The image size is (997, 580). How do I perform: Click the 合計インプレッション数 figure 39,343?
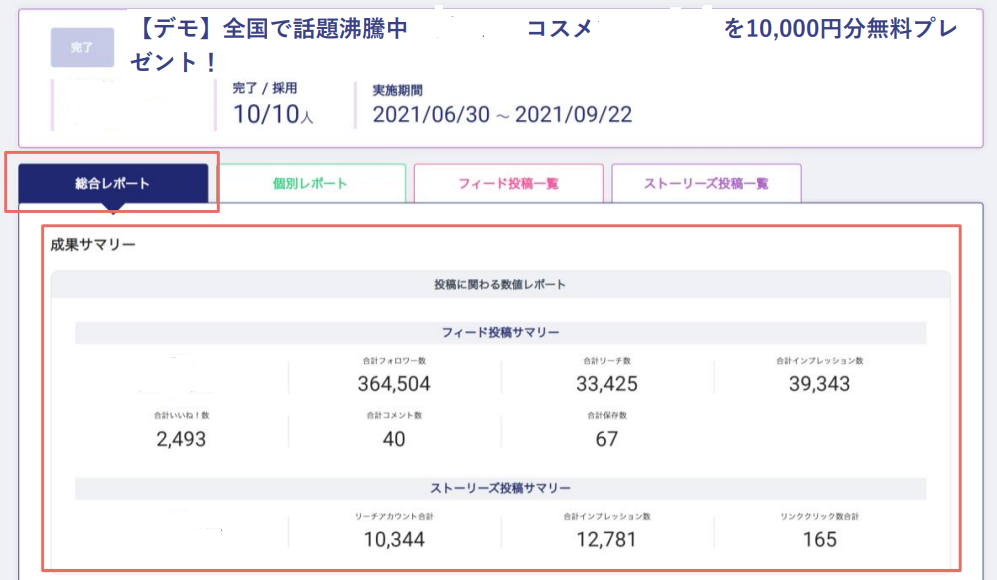[819, 383]
